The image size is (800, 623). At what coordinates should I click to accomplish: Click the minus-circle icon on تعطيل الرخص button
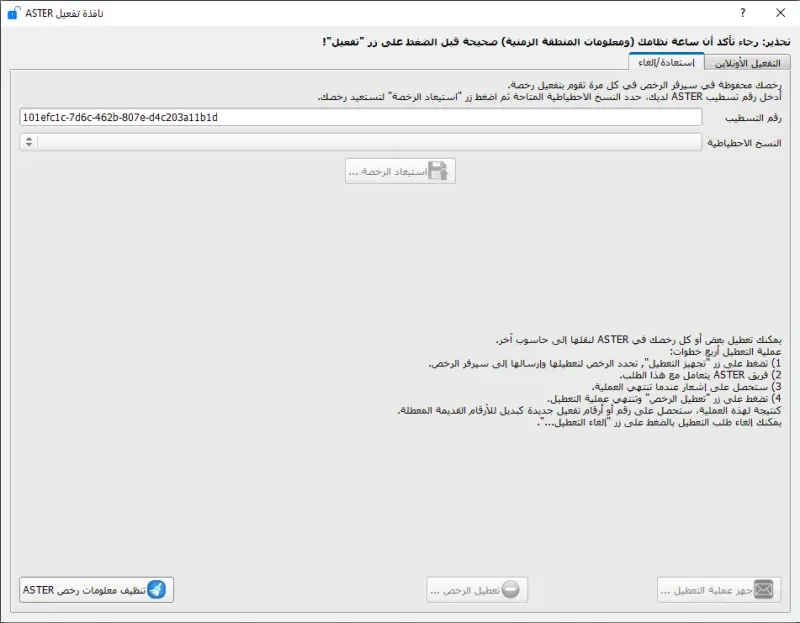513,590
